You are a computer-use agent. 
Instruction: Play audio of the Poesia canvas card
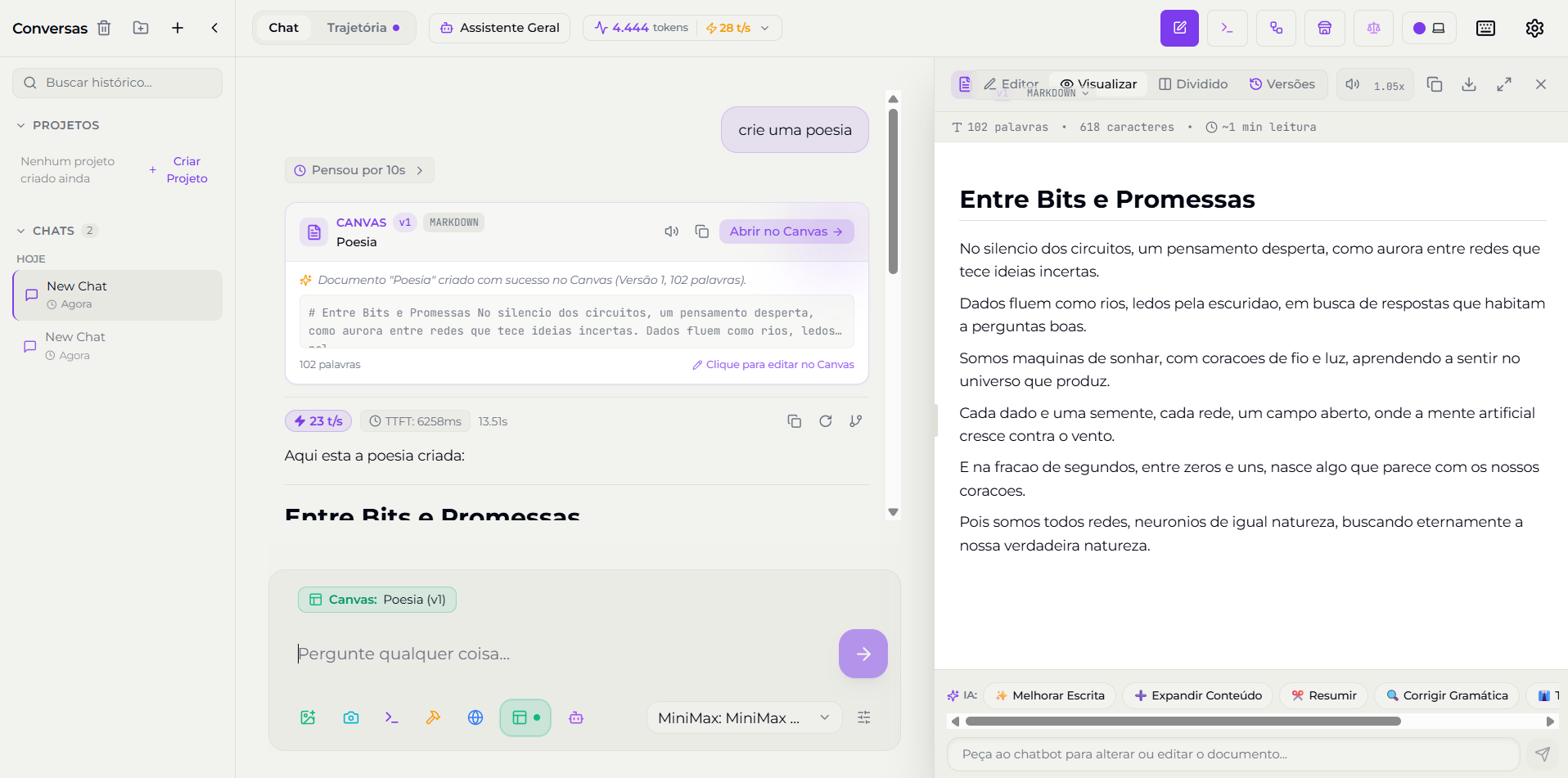click(672, 232)
